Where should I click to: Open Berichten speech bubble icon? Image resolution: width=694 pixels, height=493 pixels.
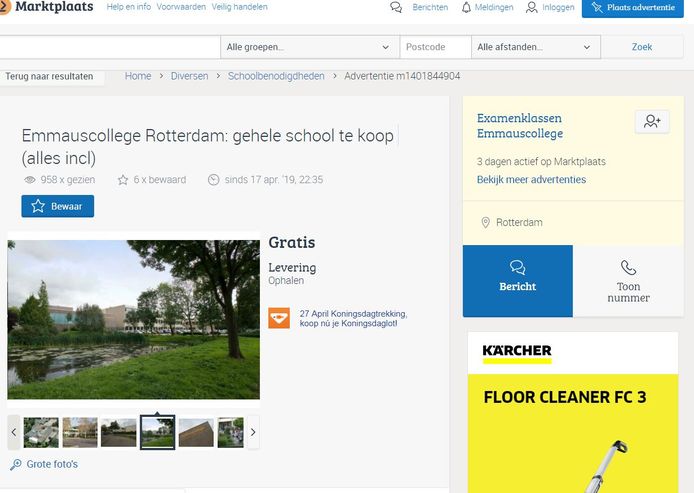396,8
